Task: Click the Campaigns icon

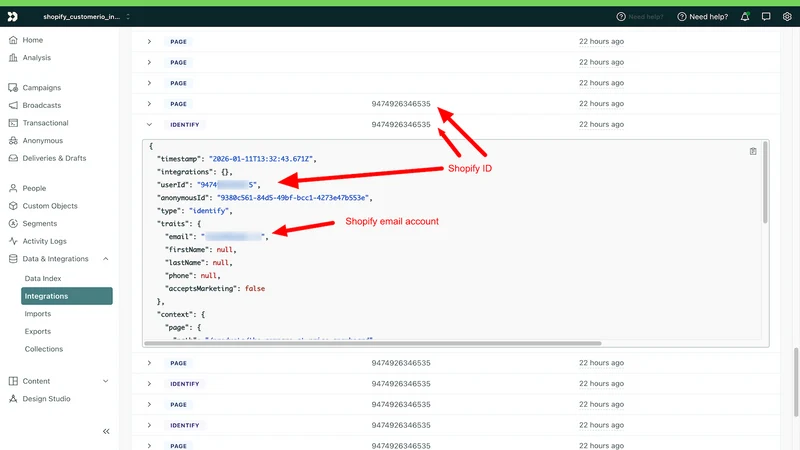Action: tap(13, 88)
